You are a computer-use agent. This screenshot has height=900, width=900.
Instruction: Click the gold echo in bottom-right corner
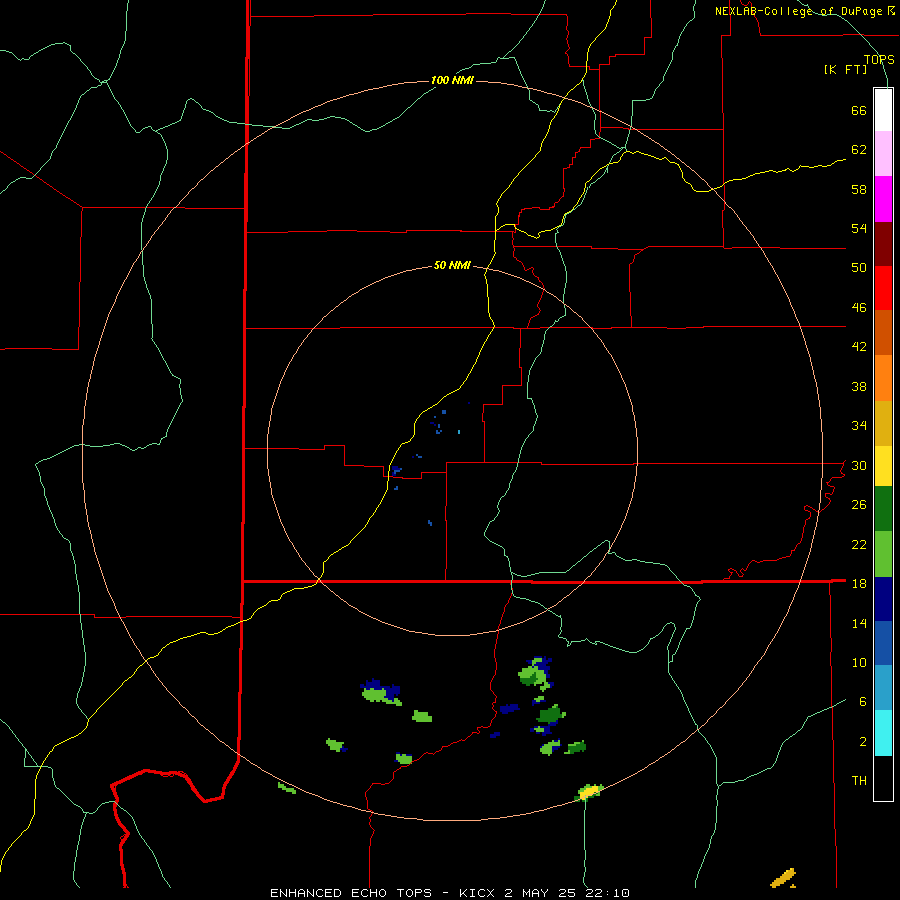point(783,878)
